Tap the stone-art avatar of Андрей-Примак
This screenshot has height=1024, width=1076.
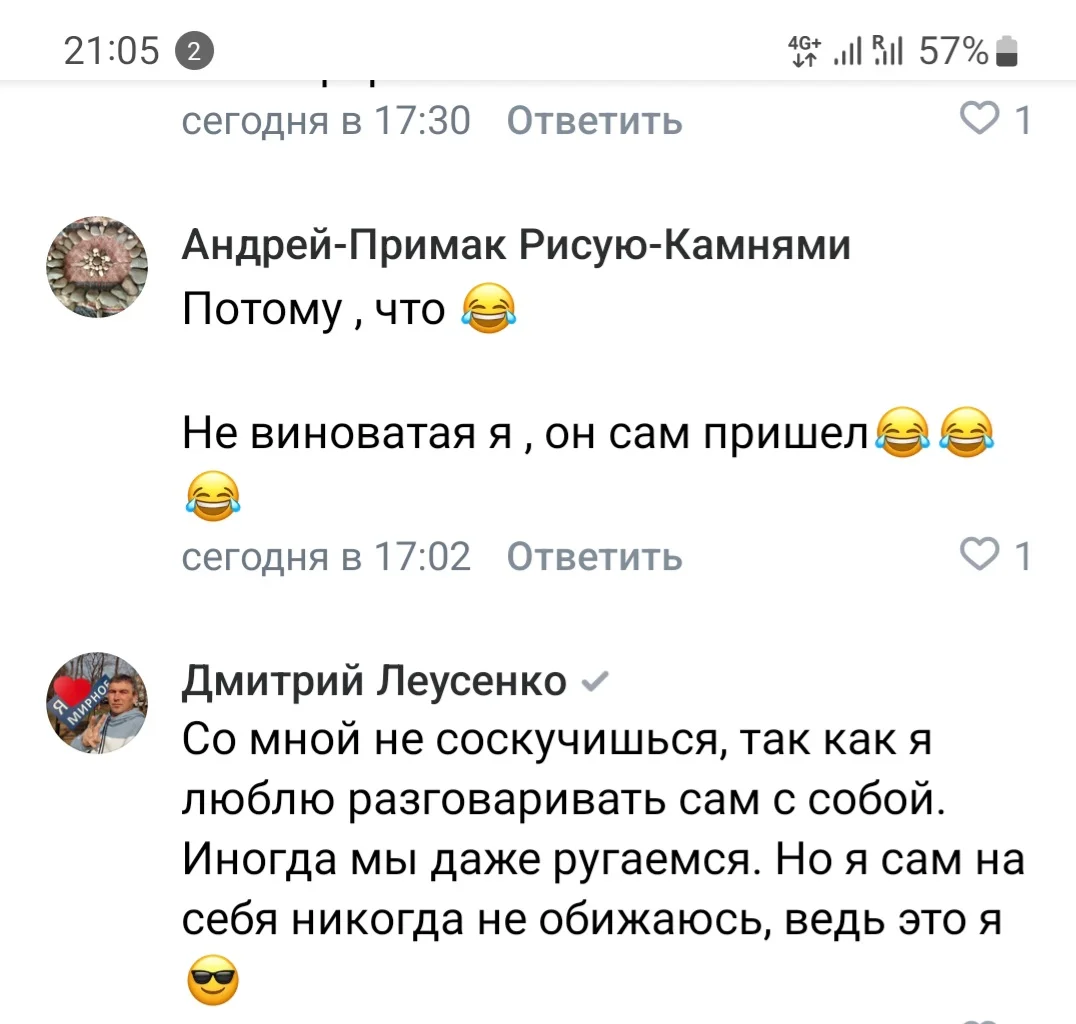pyautogui.click(x=96, y=267)
